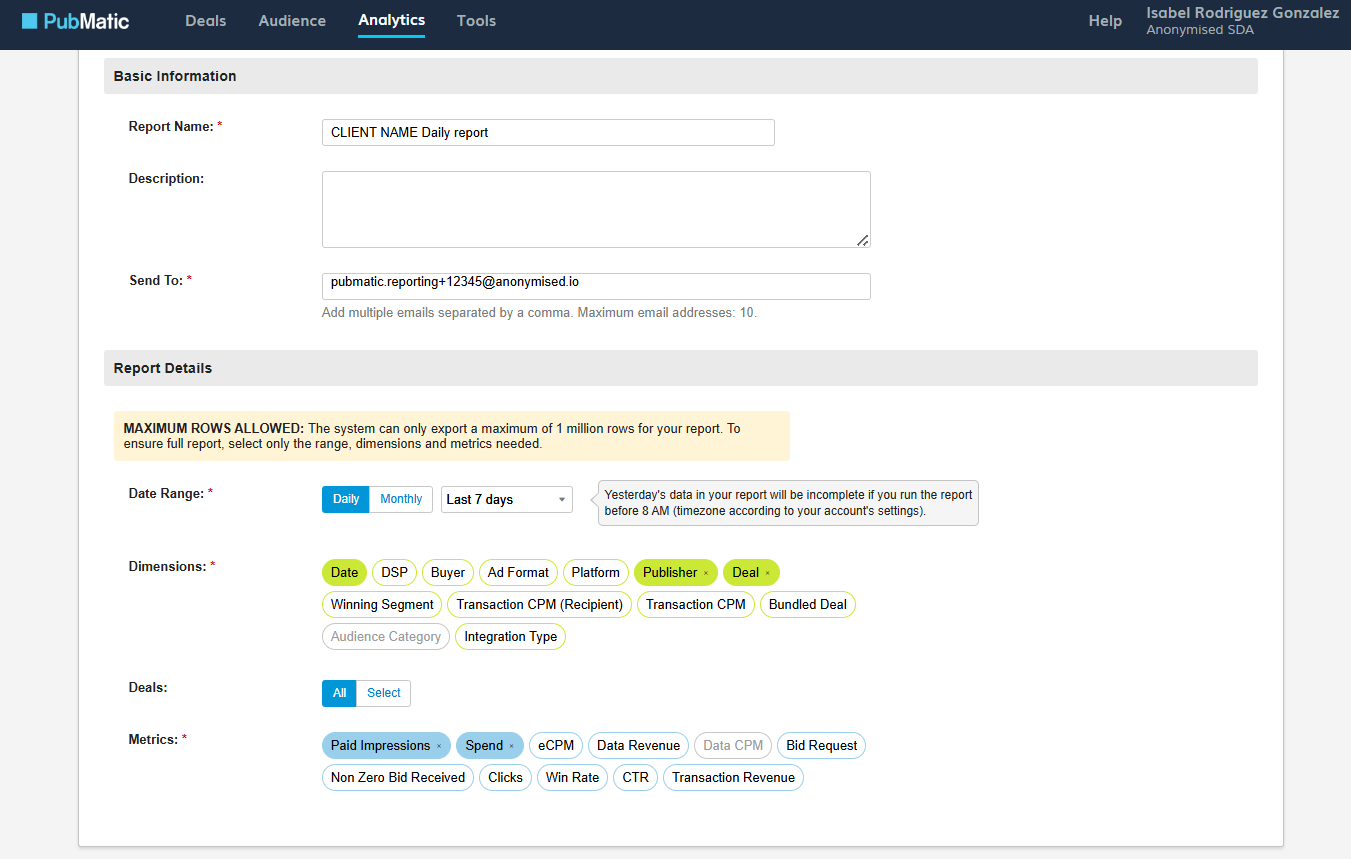This screenshot has height=859, width=1351.
Task: Select the Daily date range option
Action: tap(346, 499)
